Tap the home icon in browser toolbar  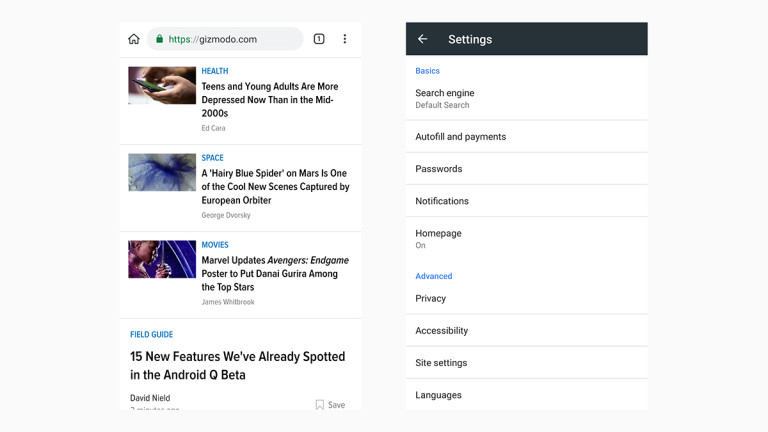coord(134,39)
